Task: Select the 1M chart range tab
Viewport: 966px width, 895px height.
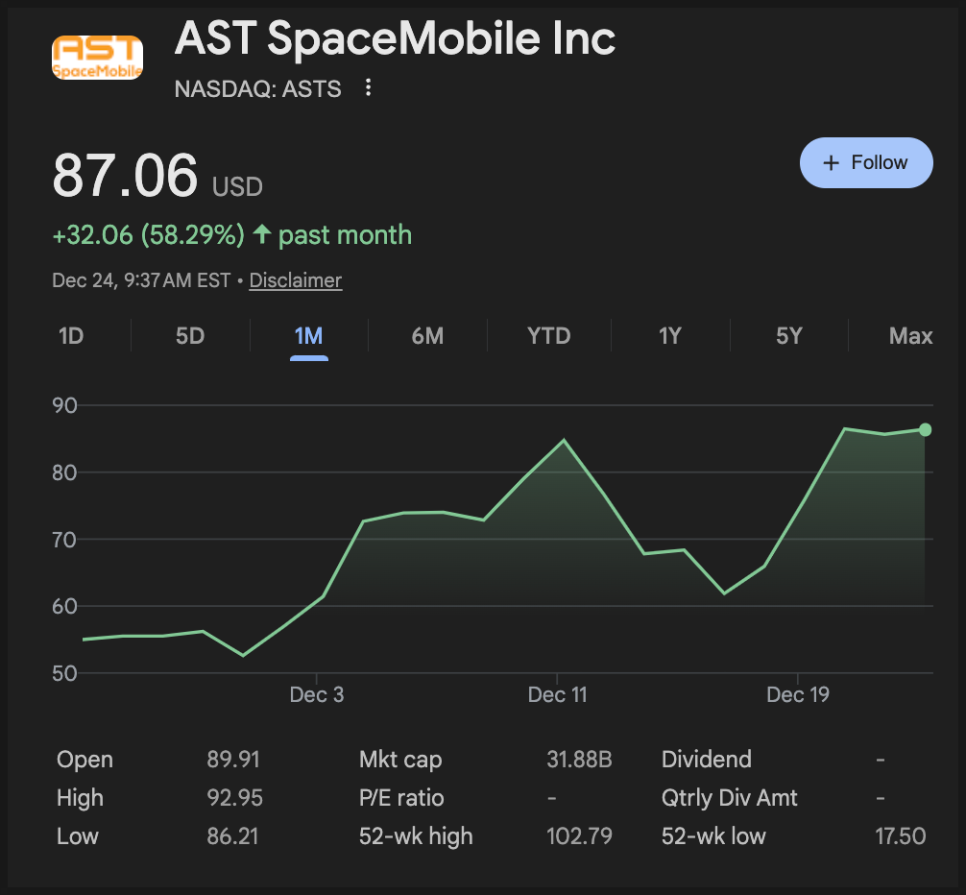Action: click(309, 336)
